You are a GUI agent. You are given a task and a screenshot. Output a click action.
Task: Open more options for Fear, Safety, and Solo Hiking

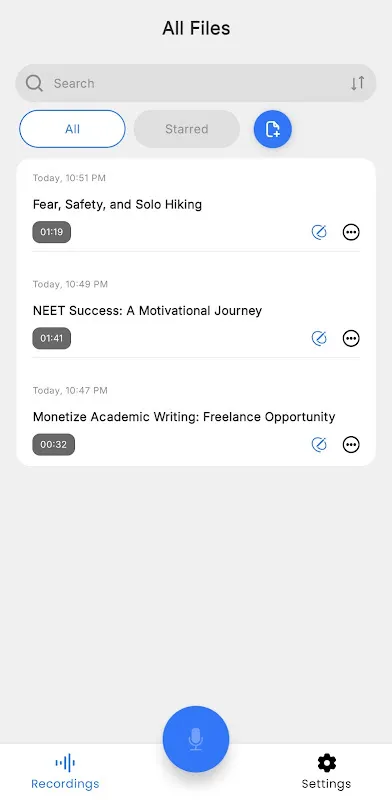click(x=351, y=232)
